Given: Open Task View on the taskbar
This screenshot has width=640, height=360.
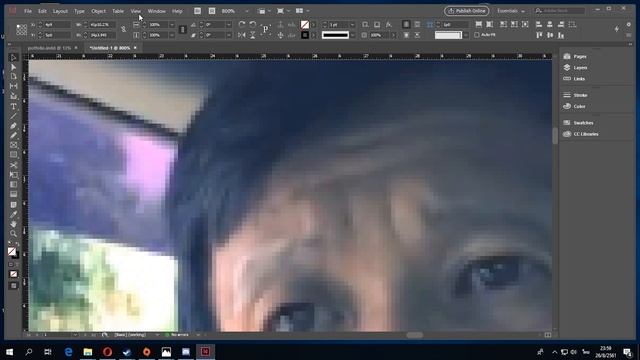Looking at the screenshot, I should point(48,351).
